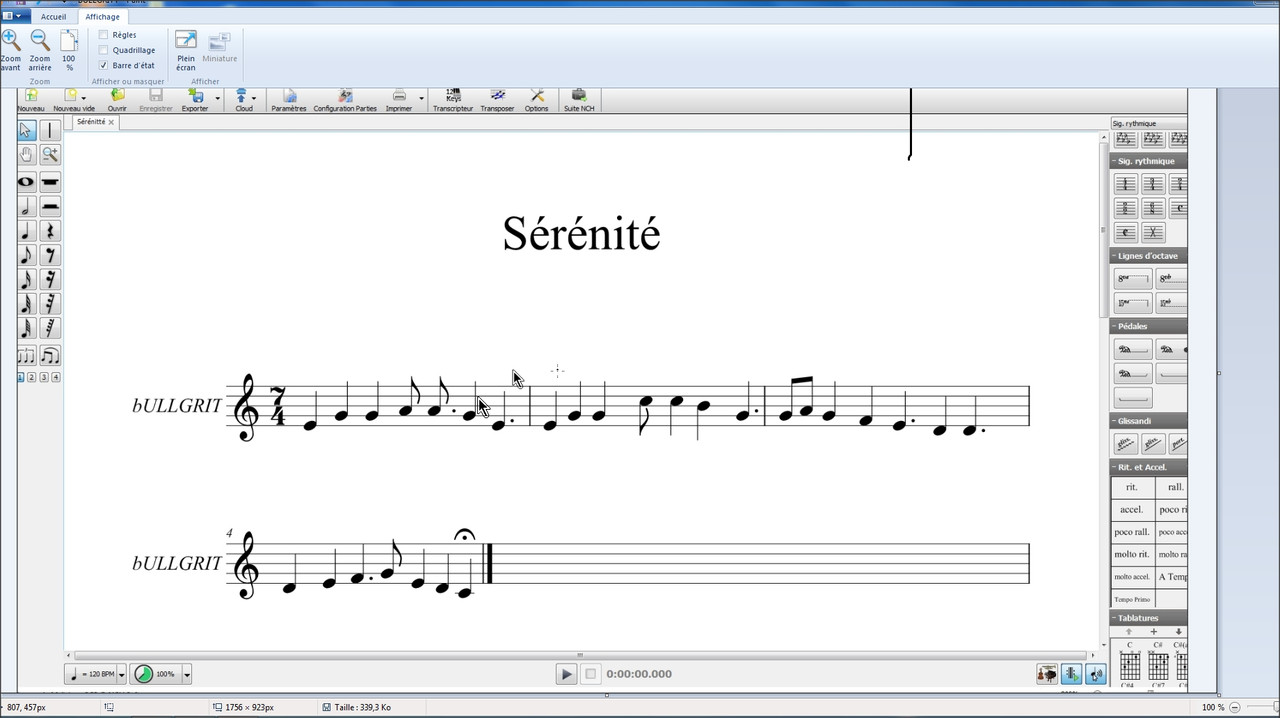1280x718 pixels.
Task: Switch to the Accueil ribbon tab
Action: [x=54, y=17]
